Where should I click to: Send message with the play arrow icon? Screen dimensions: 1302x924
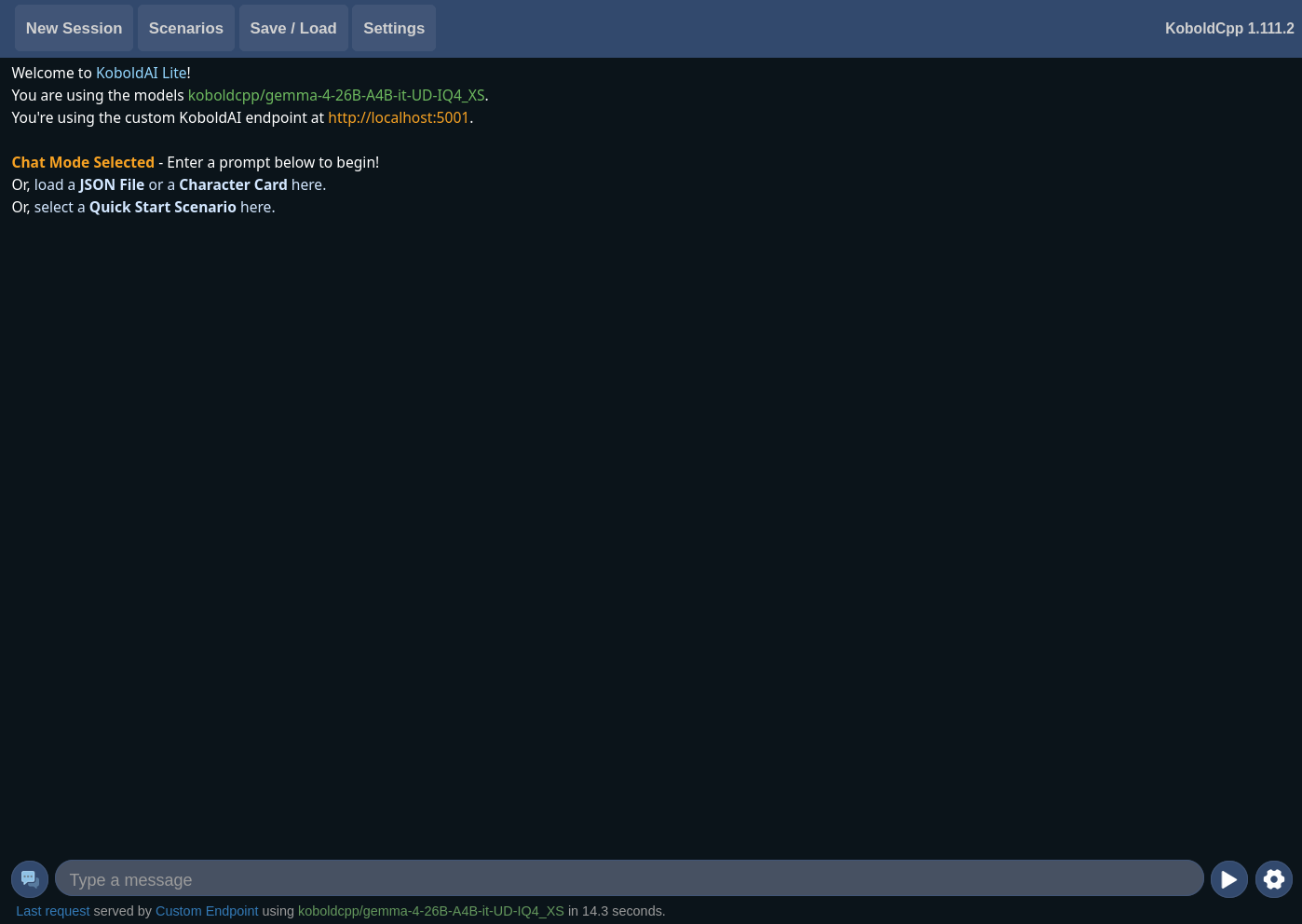1229,879
